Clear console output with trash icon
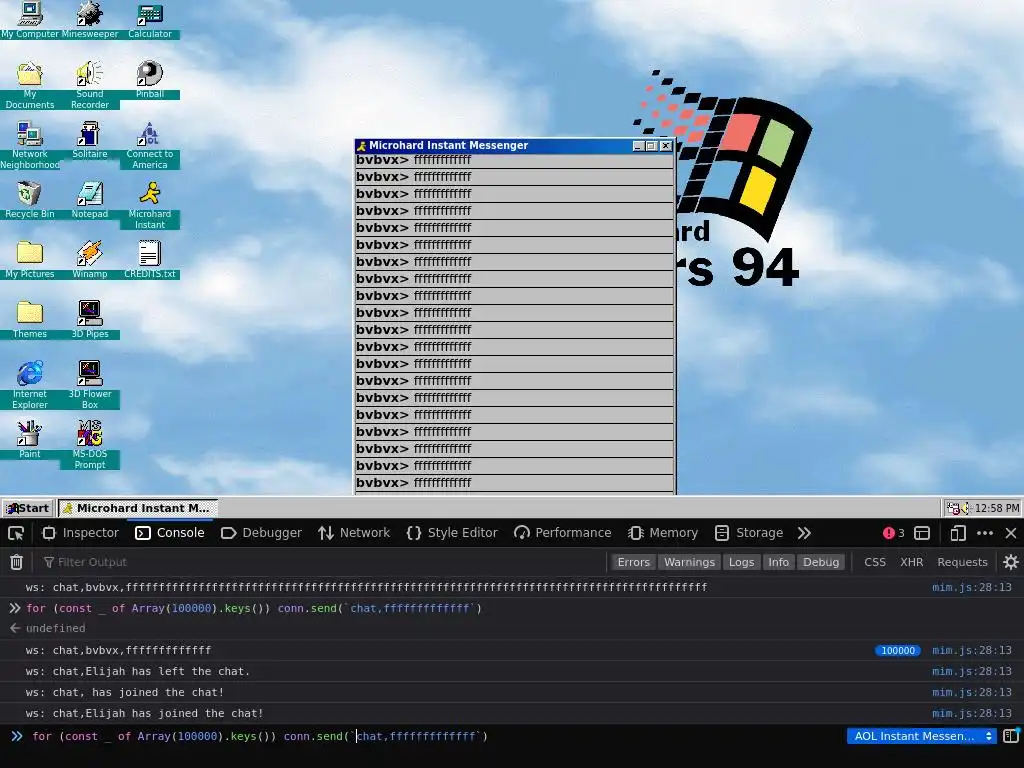1024x768 pixels. click(x=16, y=562)
